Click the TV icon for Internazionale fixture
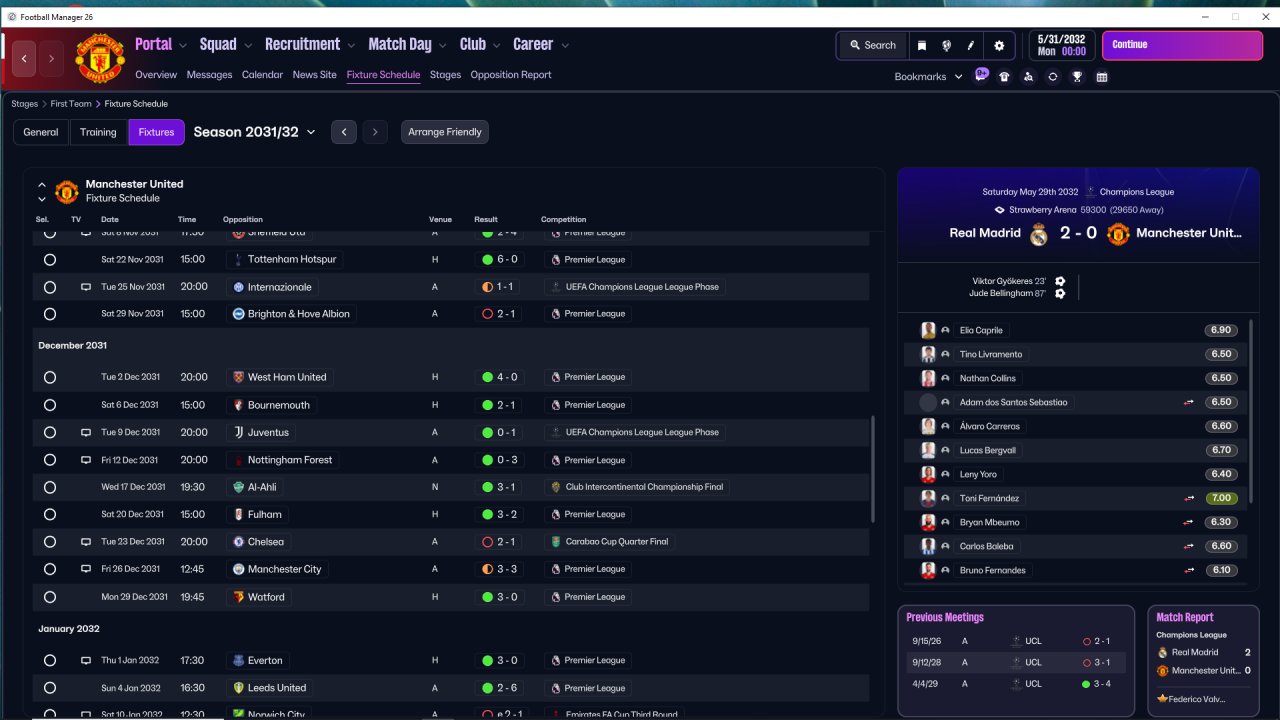The width and height of the screenshot is (1280, 720). tap(86, 287)
